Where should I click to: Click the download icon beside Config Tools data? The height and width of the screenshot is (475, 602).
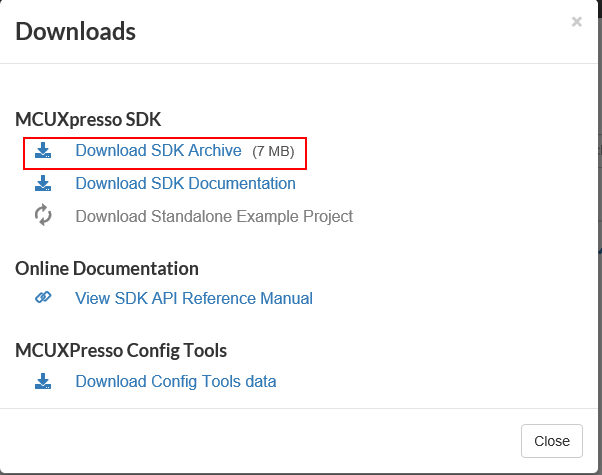click(x=42, y=381)
